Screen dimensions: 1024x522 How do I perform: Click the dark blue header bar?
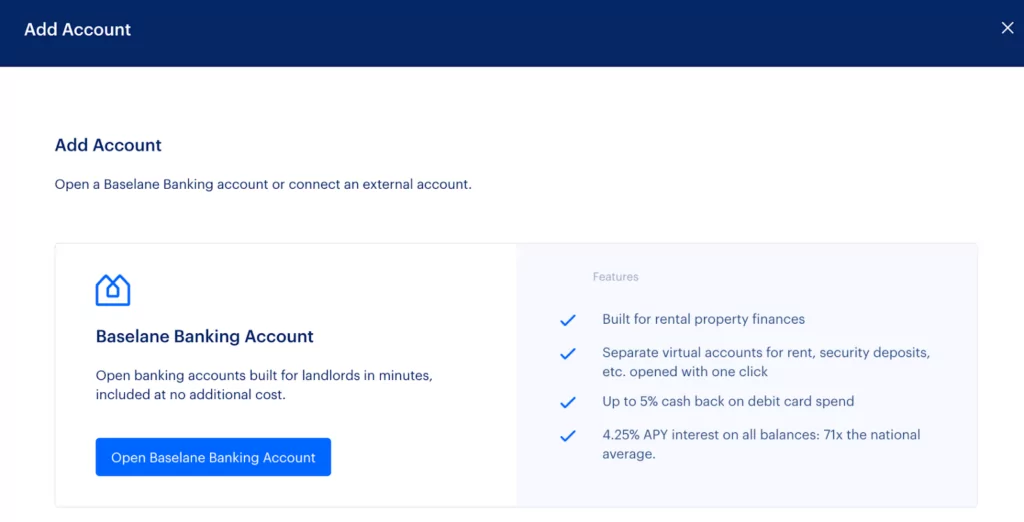pyautogui.click(x=512, y=33)
